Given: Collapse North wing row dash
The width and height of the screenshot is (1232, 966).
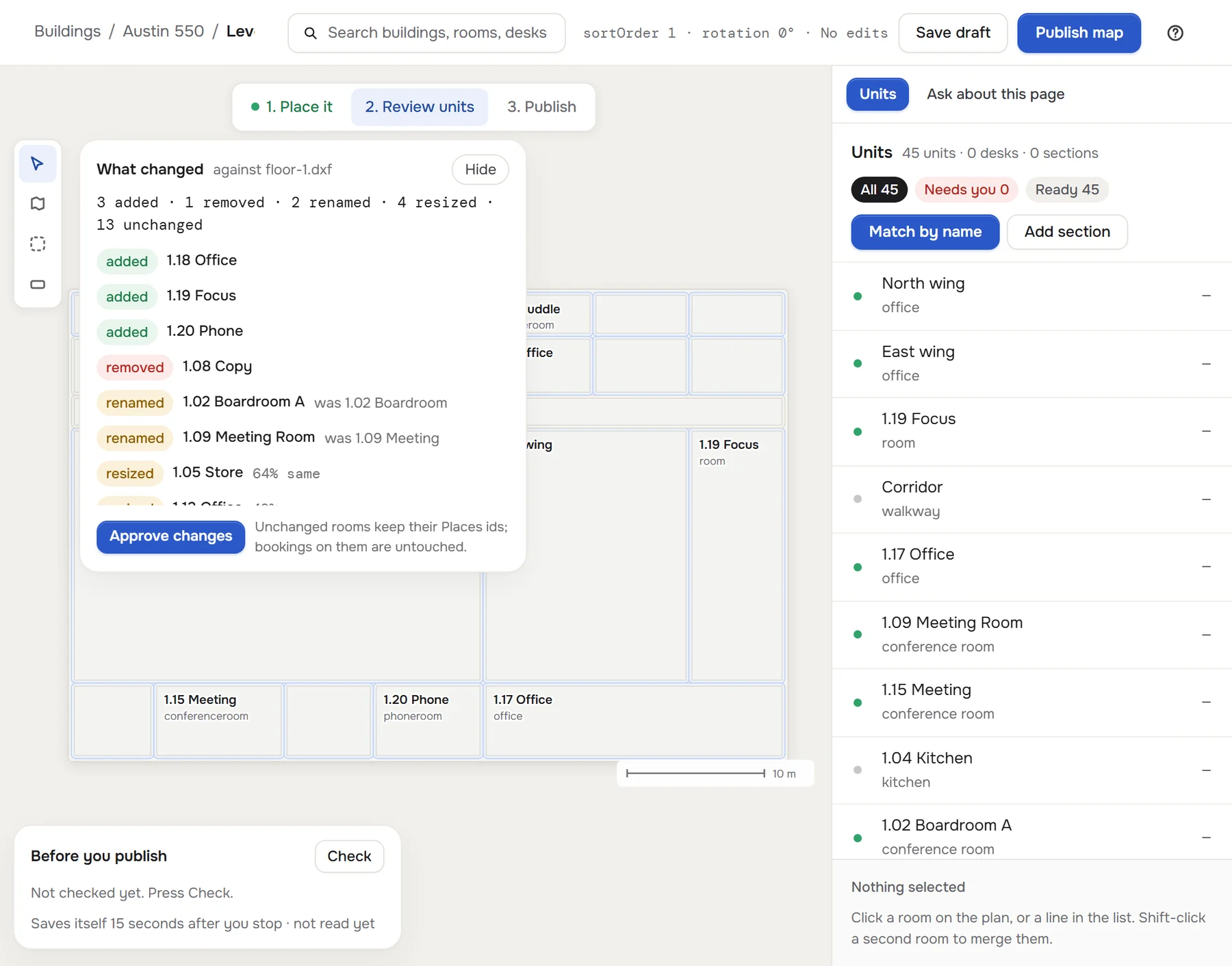Looking at the screenshot, I should click(1206, 296).
